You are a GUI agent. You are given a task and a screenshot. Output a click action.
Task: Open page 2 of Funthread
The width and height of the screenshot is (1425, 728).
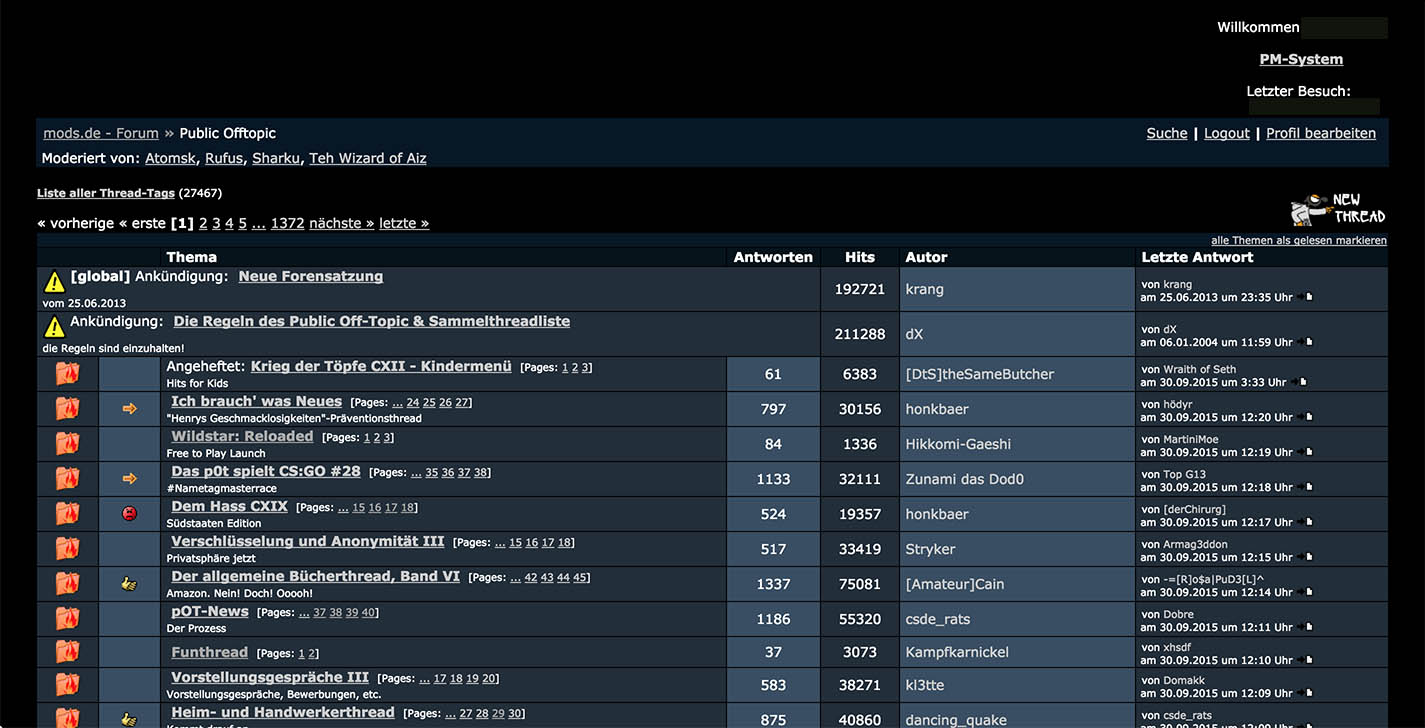(x=312, y=653)
